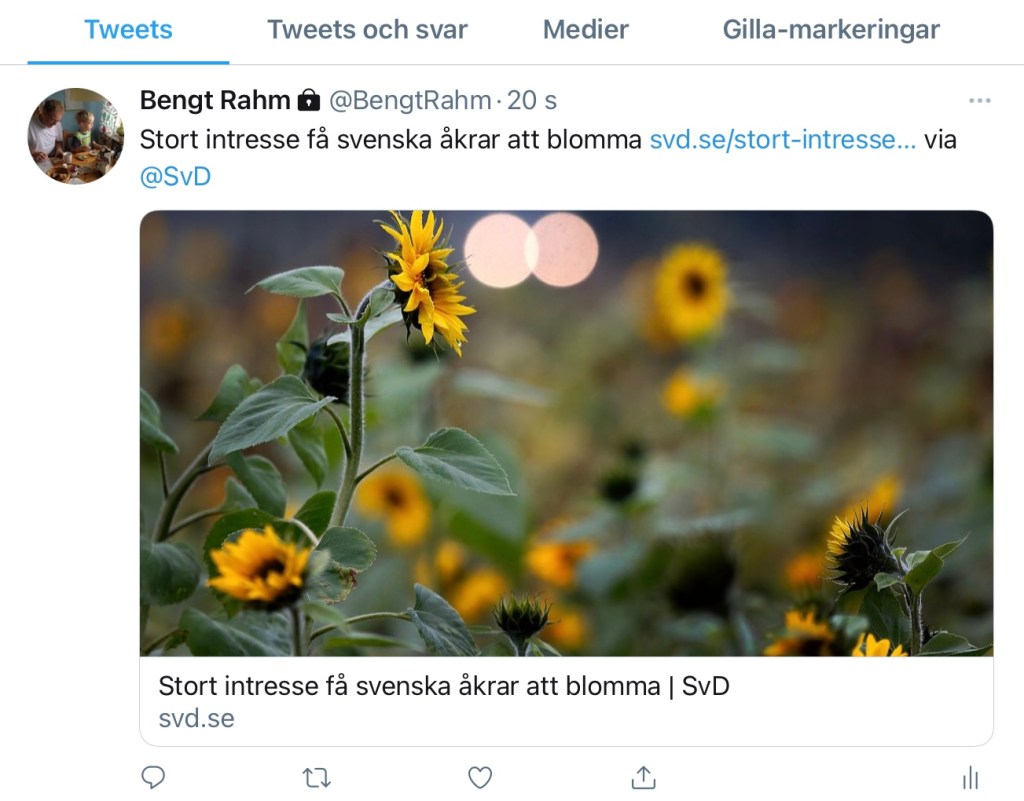
Task: Select the Medier tab
Action: pos(585,30)
